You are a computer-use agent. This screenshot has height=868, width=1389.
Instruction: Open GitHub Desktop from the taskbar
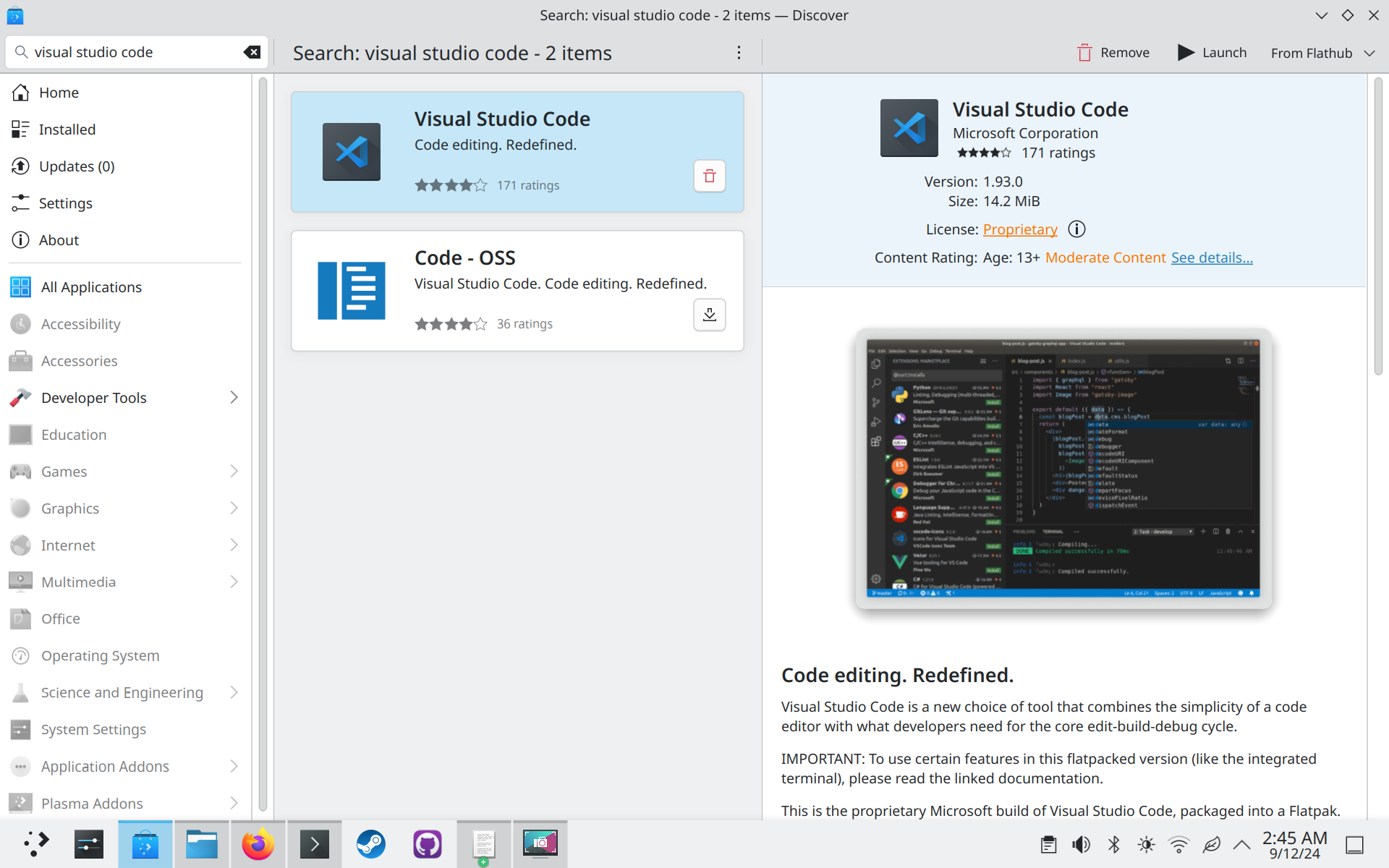tap(428, 844)
